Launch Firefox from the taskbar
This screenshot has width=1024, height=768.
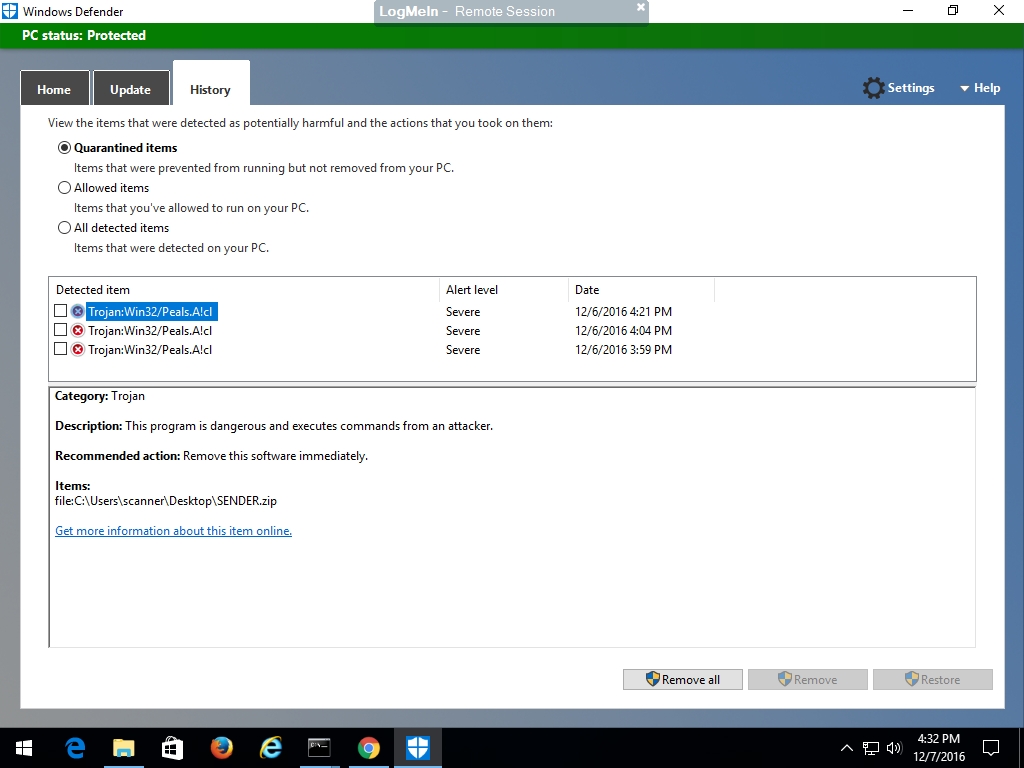click(221, 748)
